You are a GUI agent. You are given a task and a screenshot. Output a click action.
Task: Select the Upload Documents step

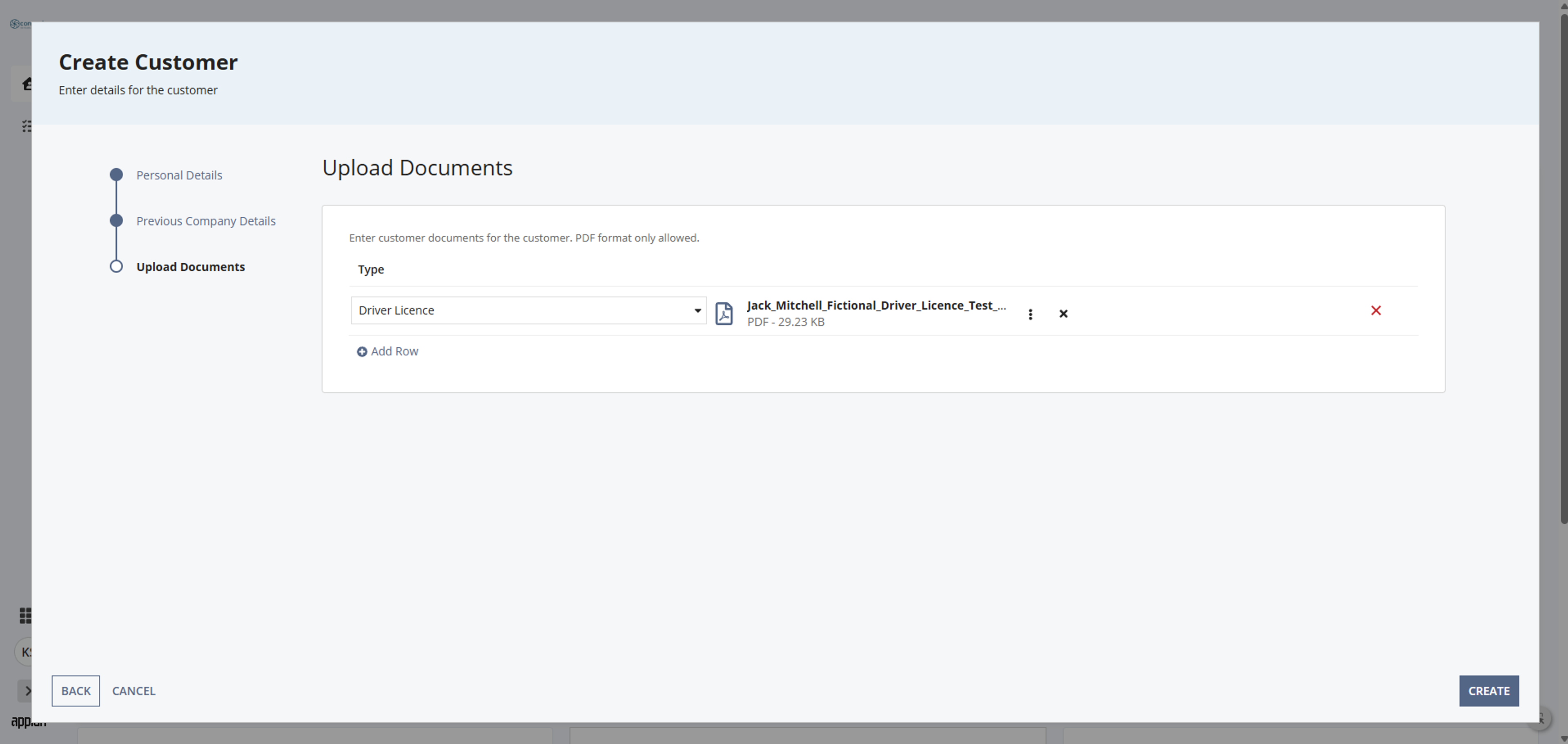[191, 267]
